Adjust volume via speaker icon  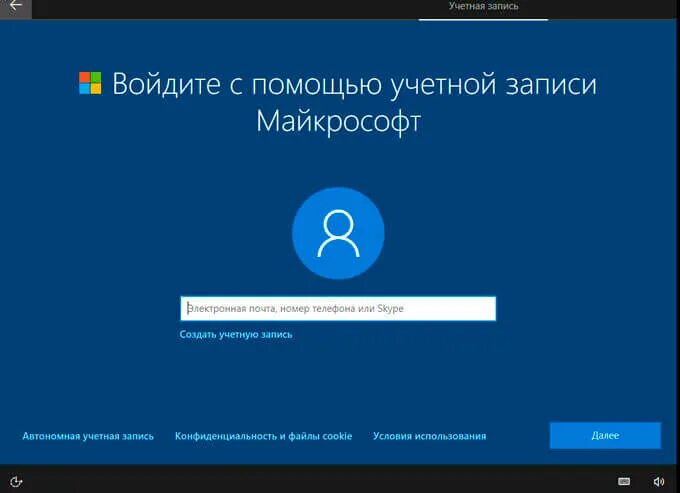click(x=658, y=481)
